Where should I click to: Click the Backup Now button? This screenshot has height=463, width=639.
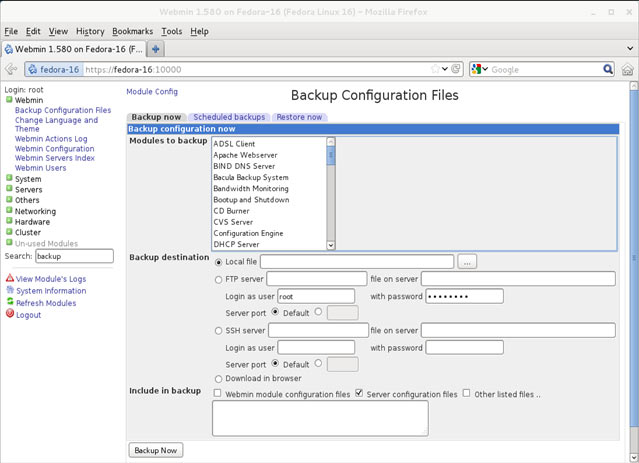point(156,450)
